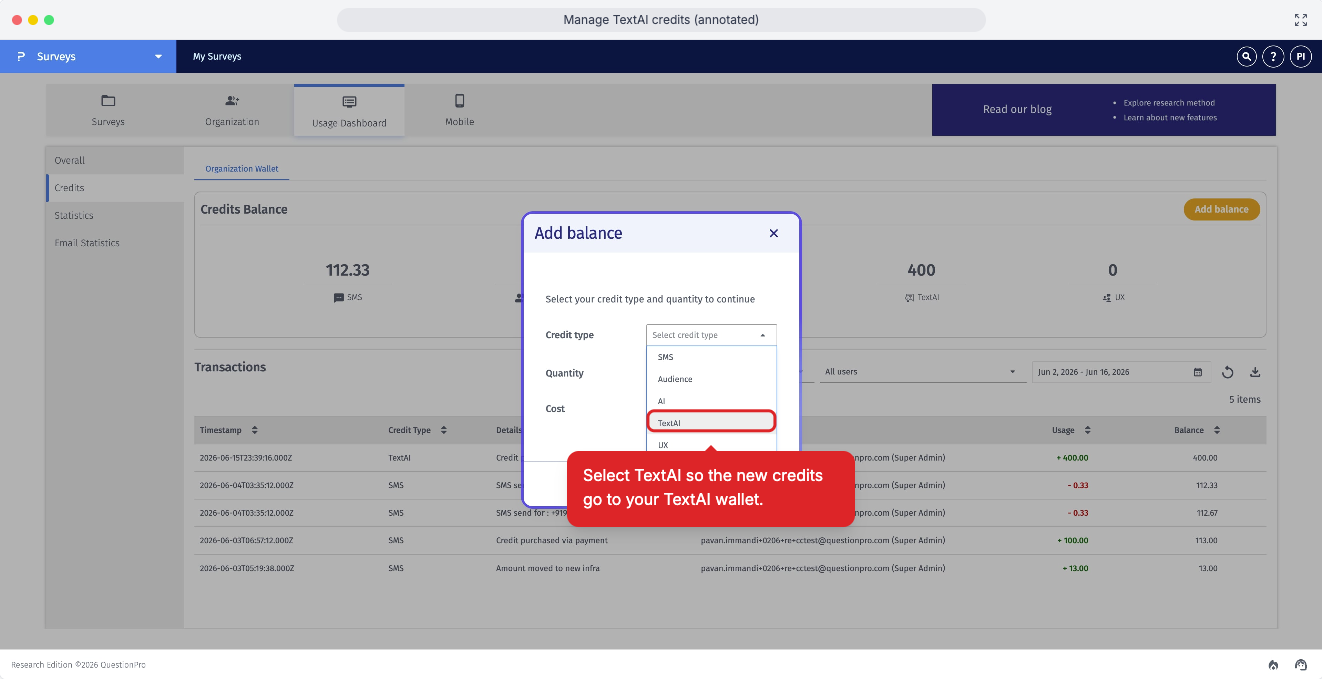This screenshot has height=679, width=1322.
Task: Close the Add balance dialog
Action: point(773,233)
